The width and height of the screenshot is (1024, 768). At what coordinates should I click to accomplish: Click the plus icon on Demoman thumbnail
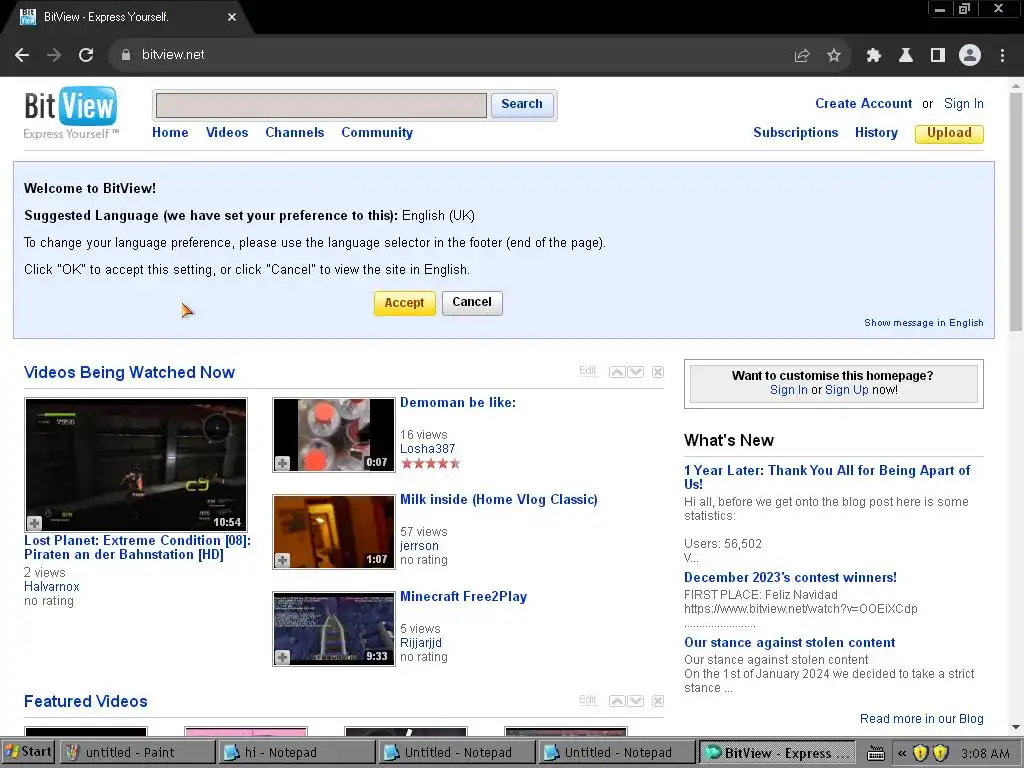pos(282,463)
